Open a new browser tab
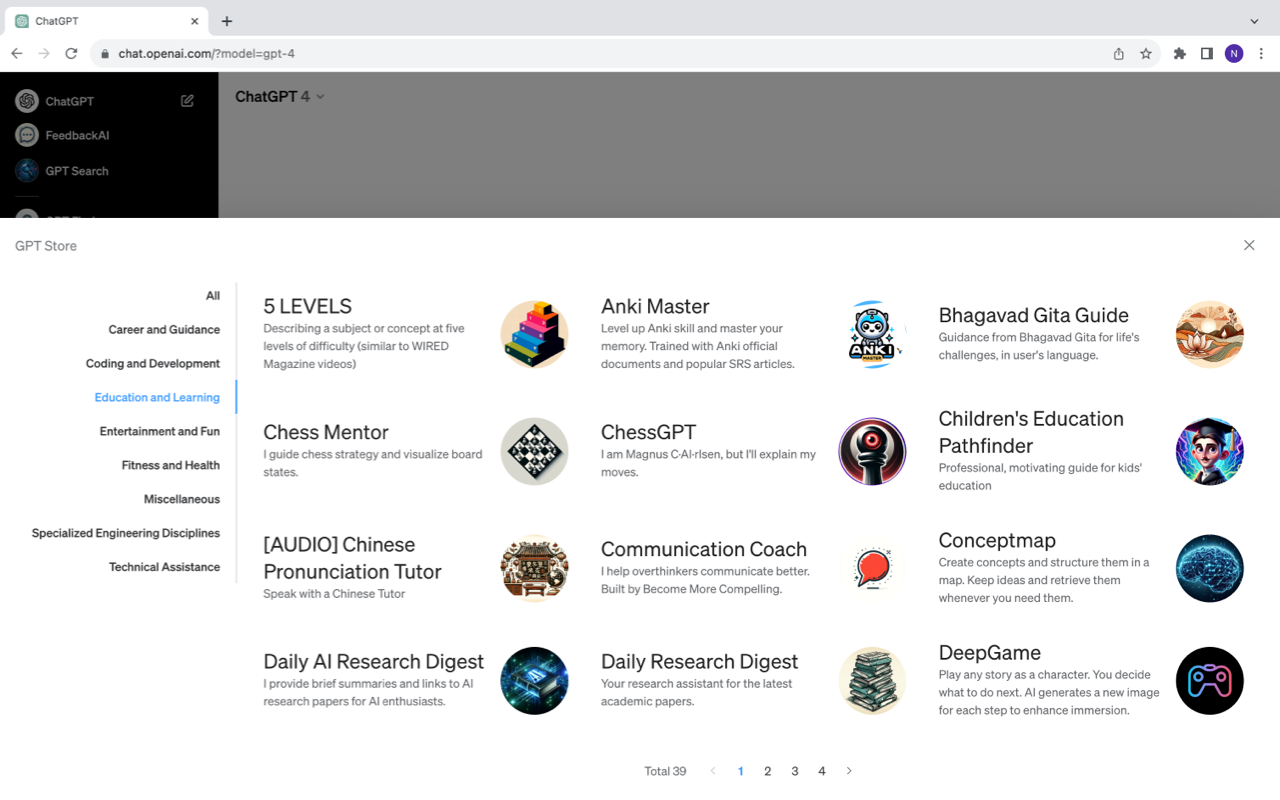1280x800 pixels. click(x=227, y=21)
